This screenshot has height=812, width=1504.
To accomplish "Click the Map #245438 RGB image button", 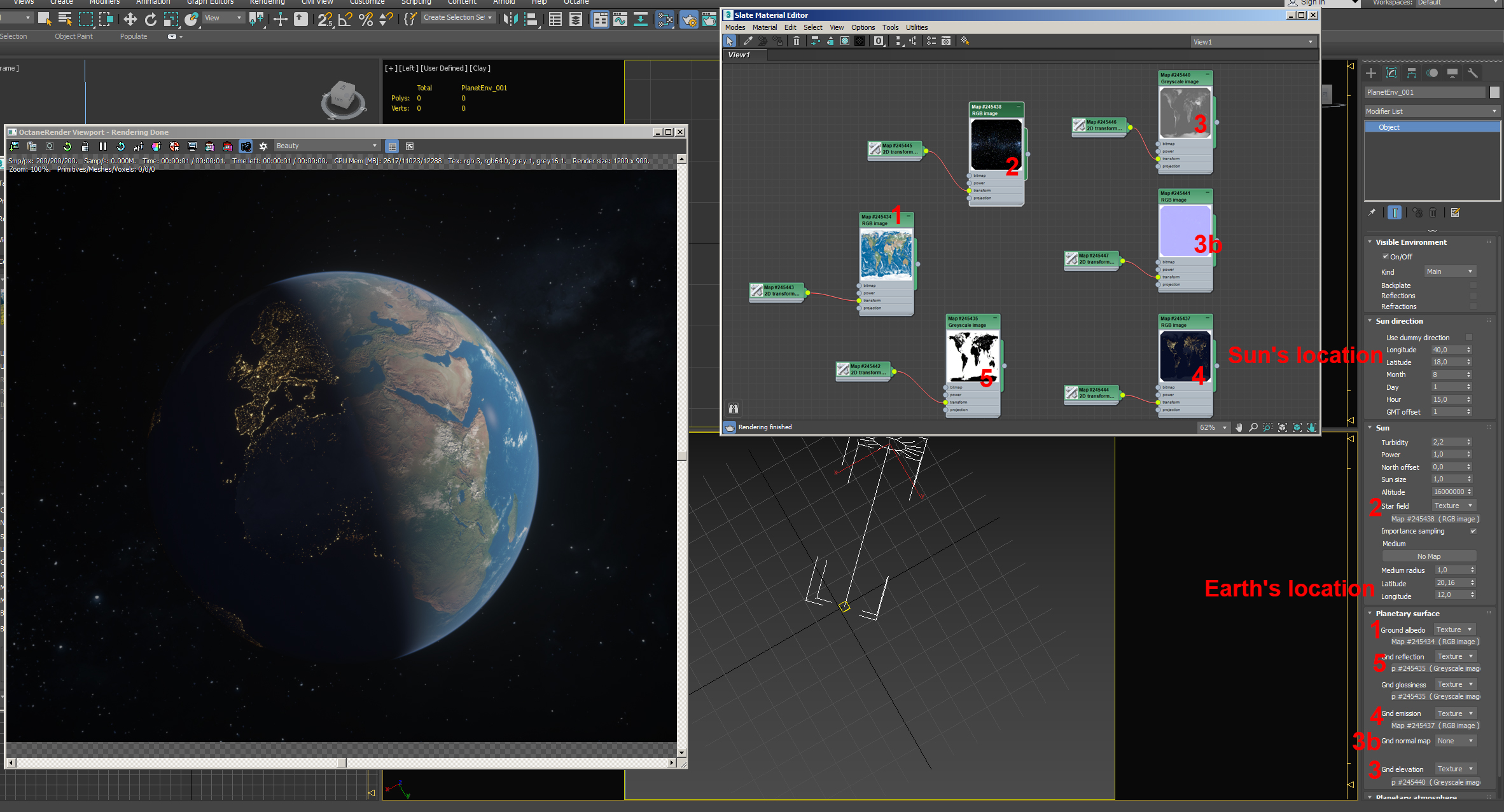I will pyautogui.click(x=1435, y=519).
